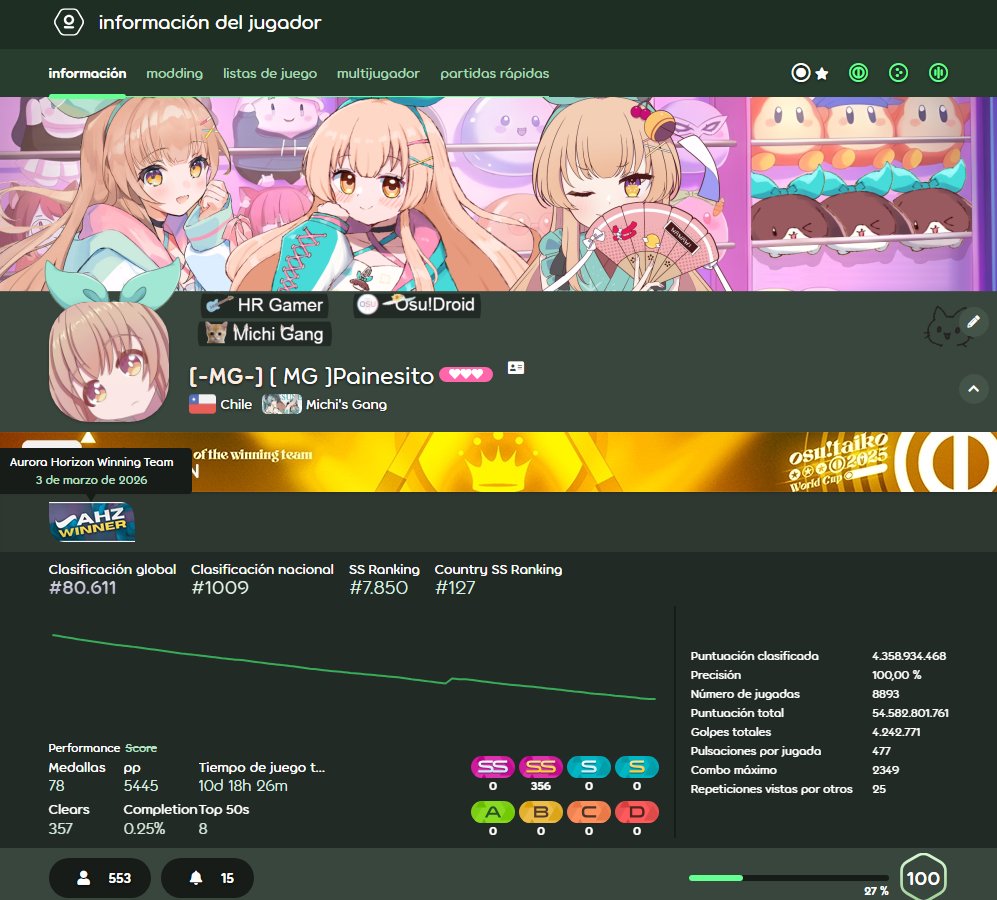Switch to the modding tab
The image size is (997, 900).
[x=174, y=73]
